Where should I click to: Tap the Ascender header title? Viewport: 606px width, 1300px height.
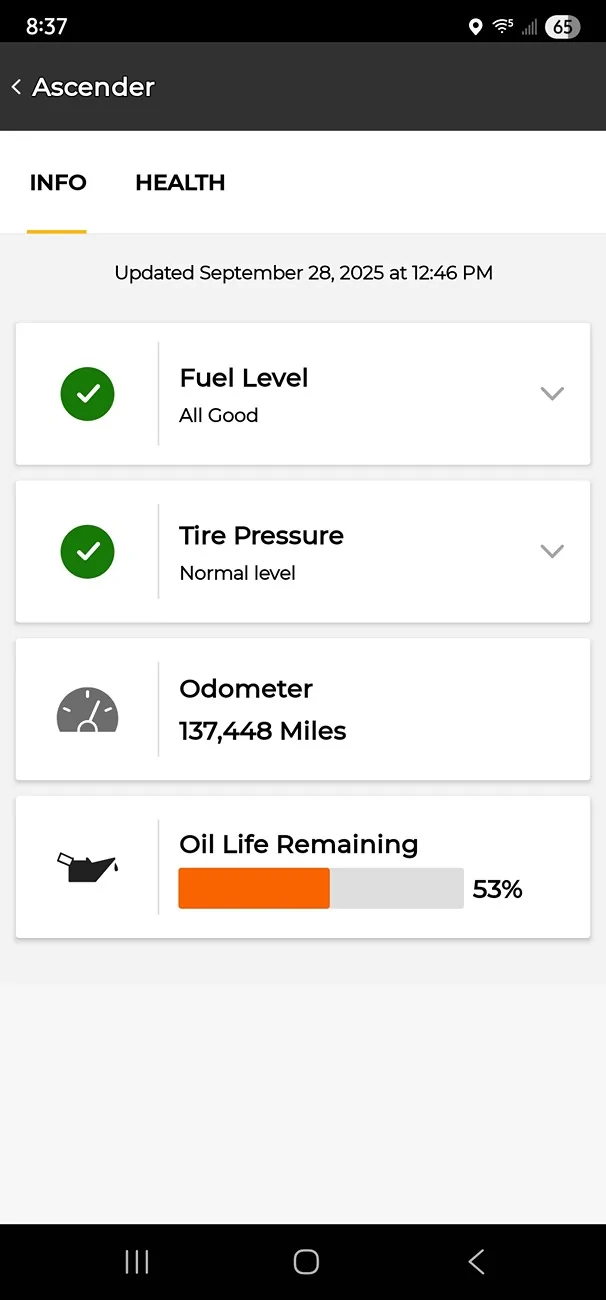[x=93, y=87]
